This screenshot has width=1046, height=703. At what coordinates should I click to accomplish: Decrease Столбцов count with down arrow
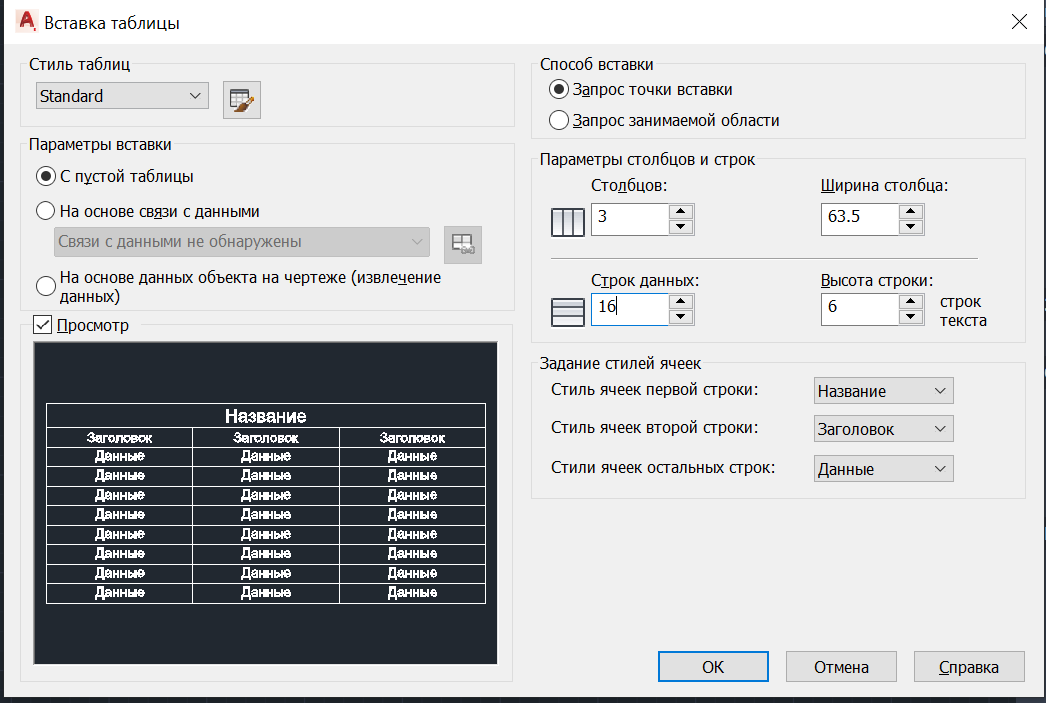681,227
